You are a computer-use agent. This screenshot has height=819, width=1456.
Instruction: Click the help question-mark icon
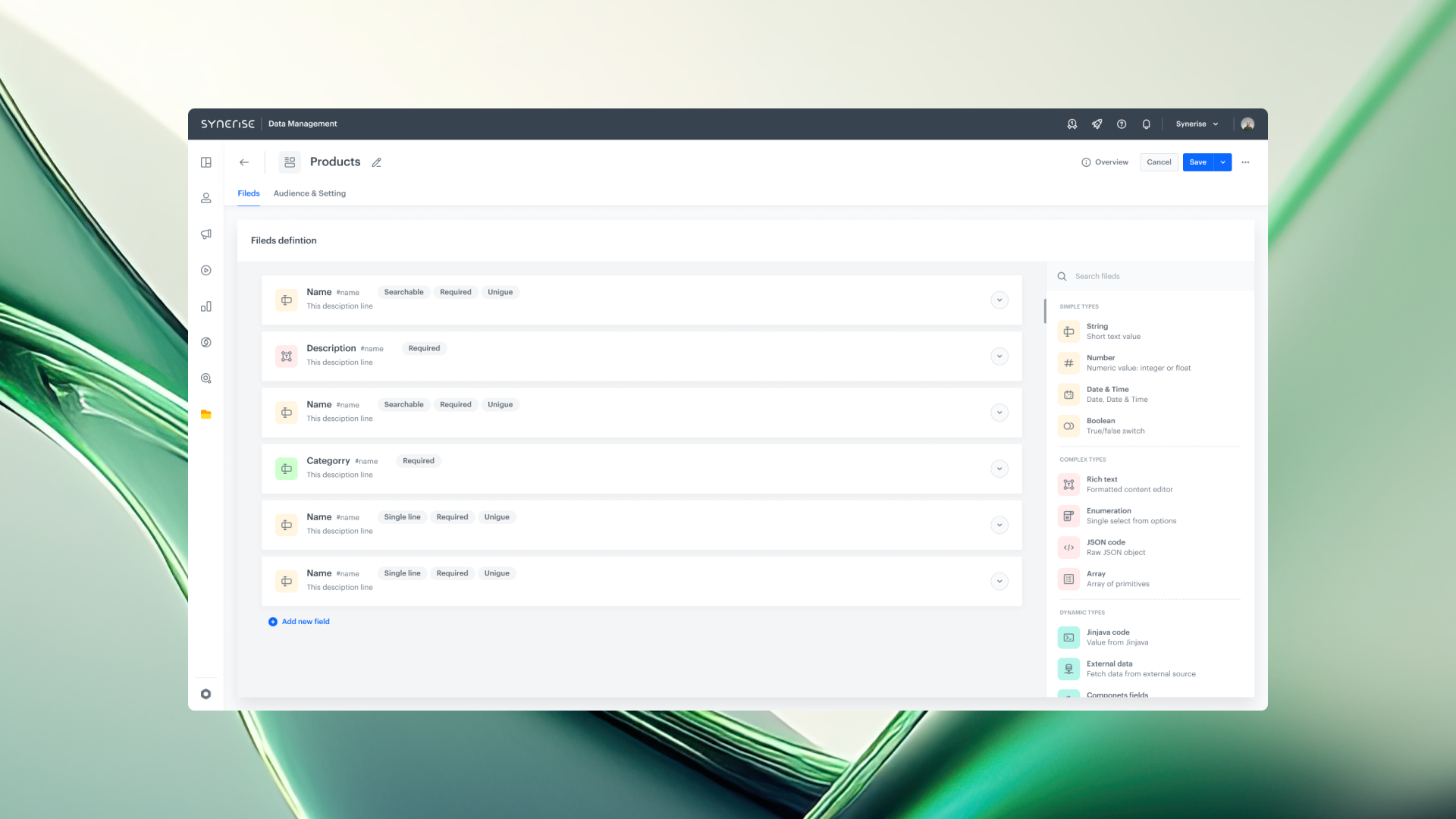1122,124
